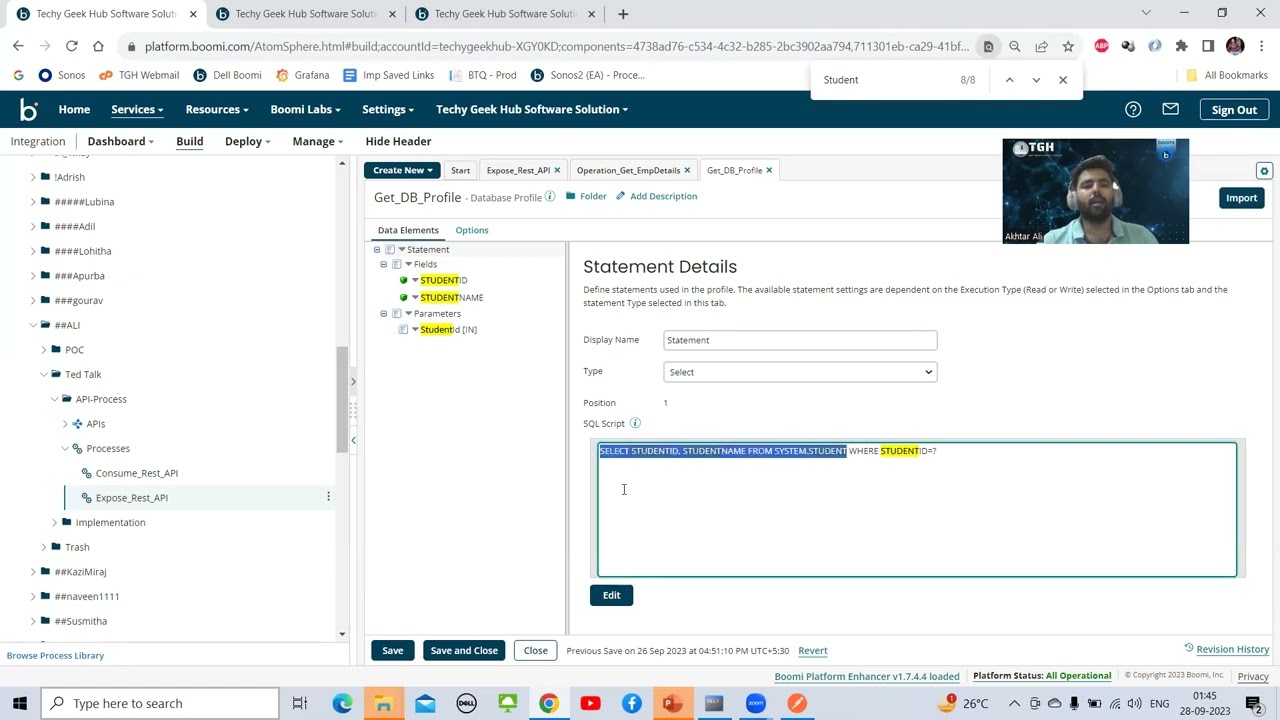1280x720 pixels.
Task: Open the Chrome extensions puzzle icon
Action: (1181, 46)
